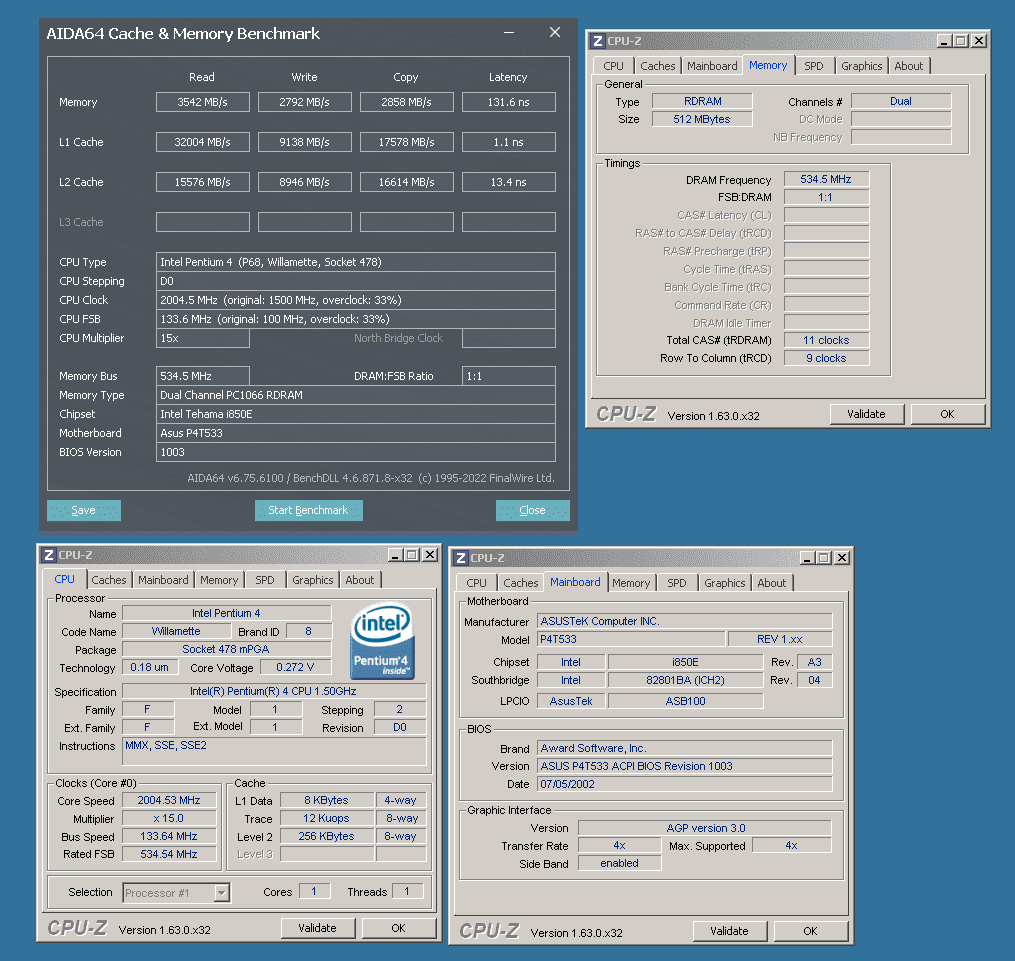Click the Motherboard Model P4T533 value in CPU-Z
The image size is (1015, 961).
pos(631,639)
